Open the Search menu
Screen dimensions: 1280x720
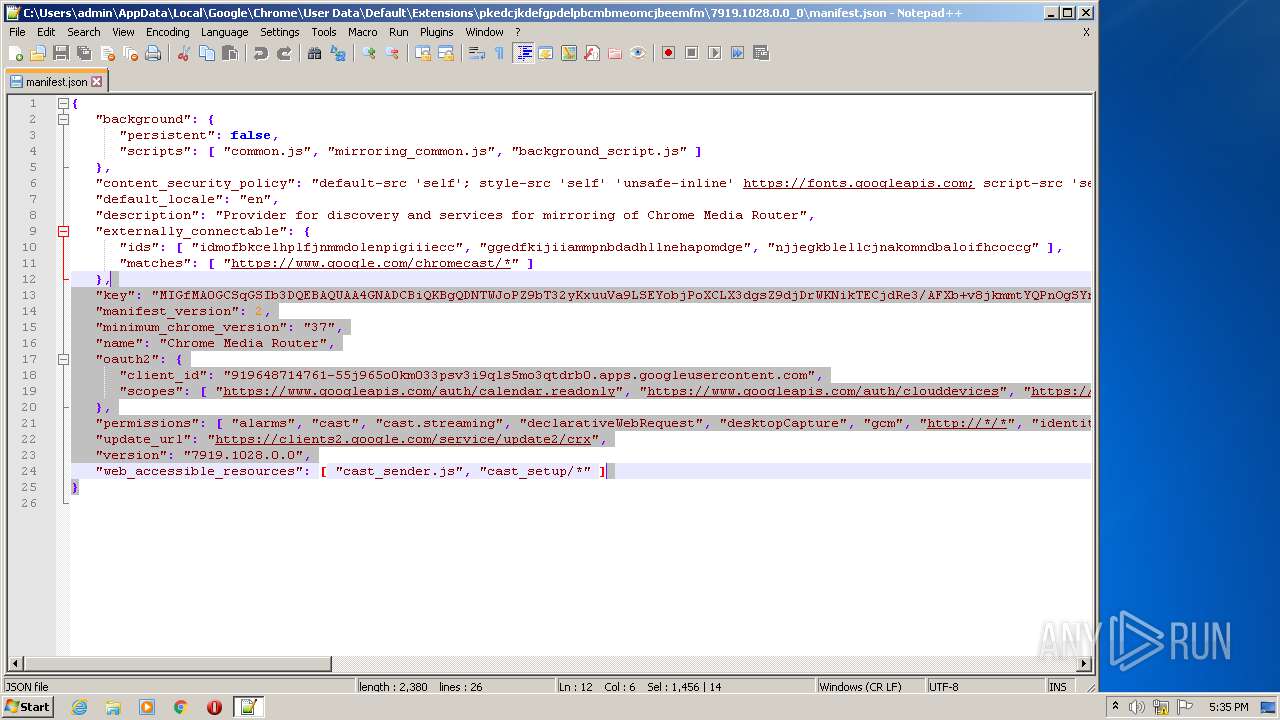(84, 32)
